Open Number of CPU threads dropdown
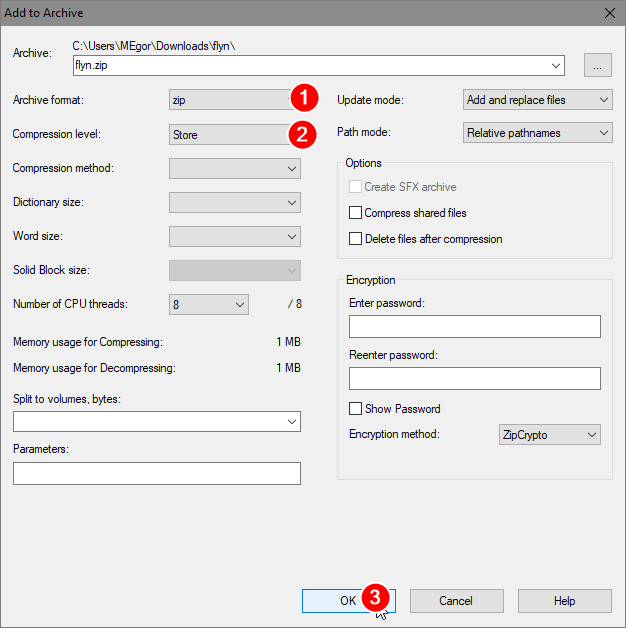Viewport: 626px width, 628px height. point(208,305)
